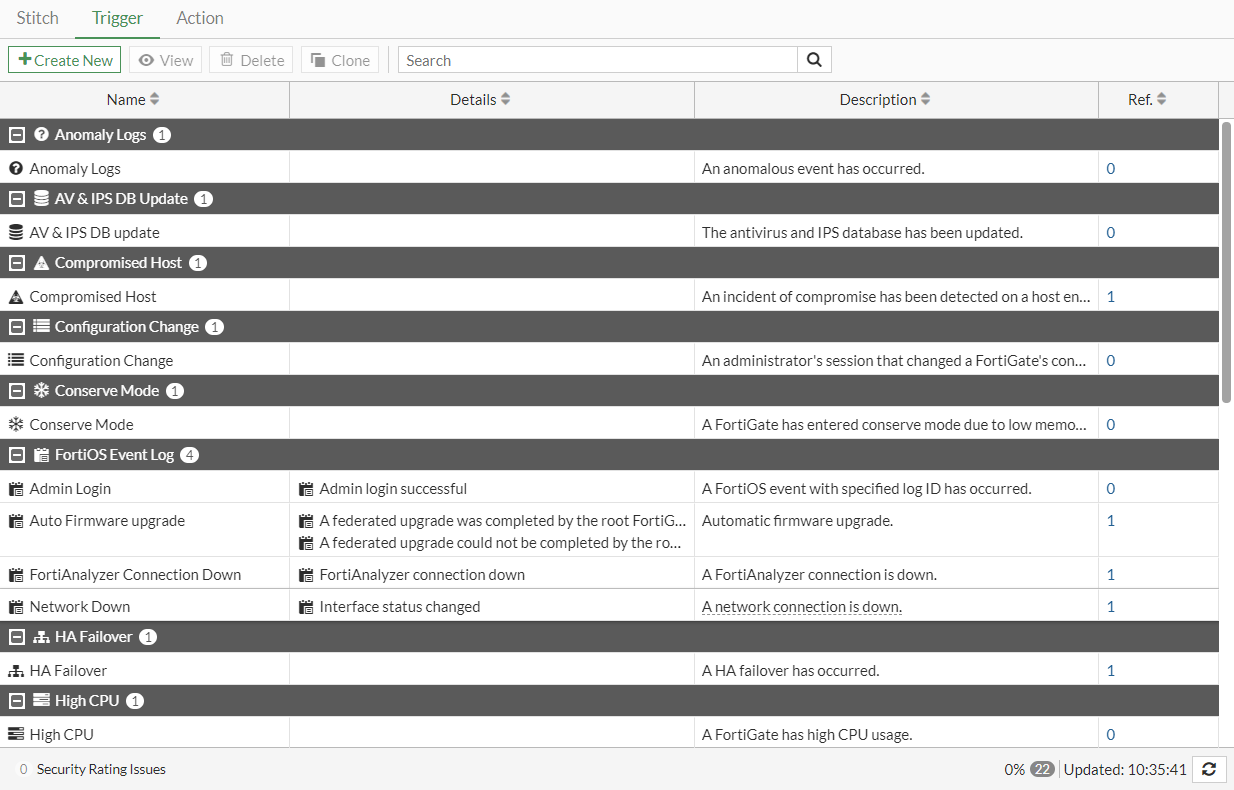Click the High CPU row icon

click(x=15, y=735)
